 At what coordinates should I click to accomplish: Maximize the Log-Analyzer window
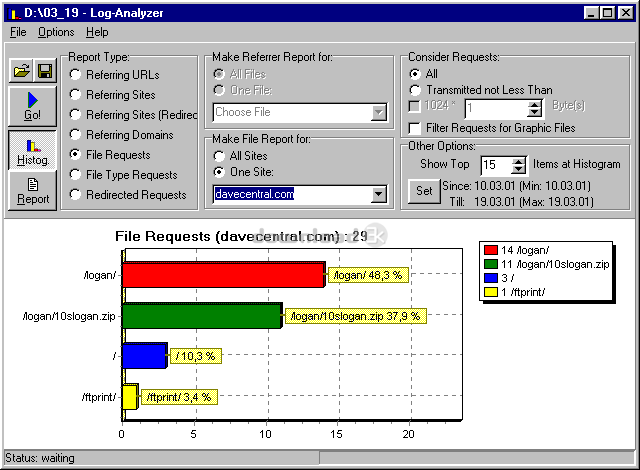607,13
